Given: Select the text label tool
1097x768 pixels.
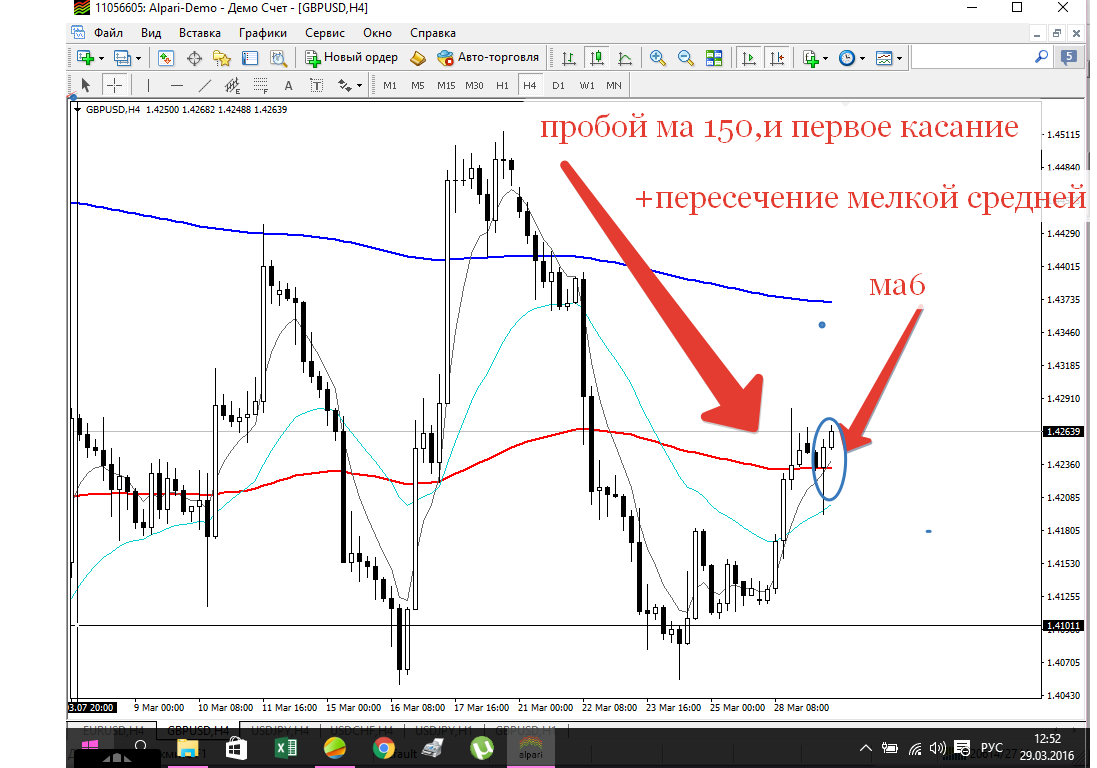Looking at the screenshot, I should pos(316,85).
